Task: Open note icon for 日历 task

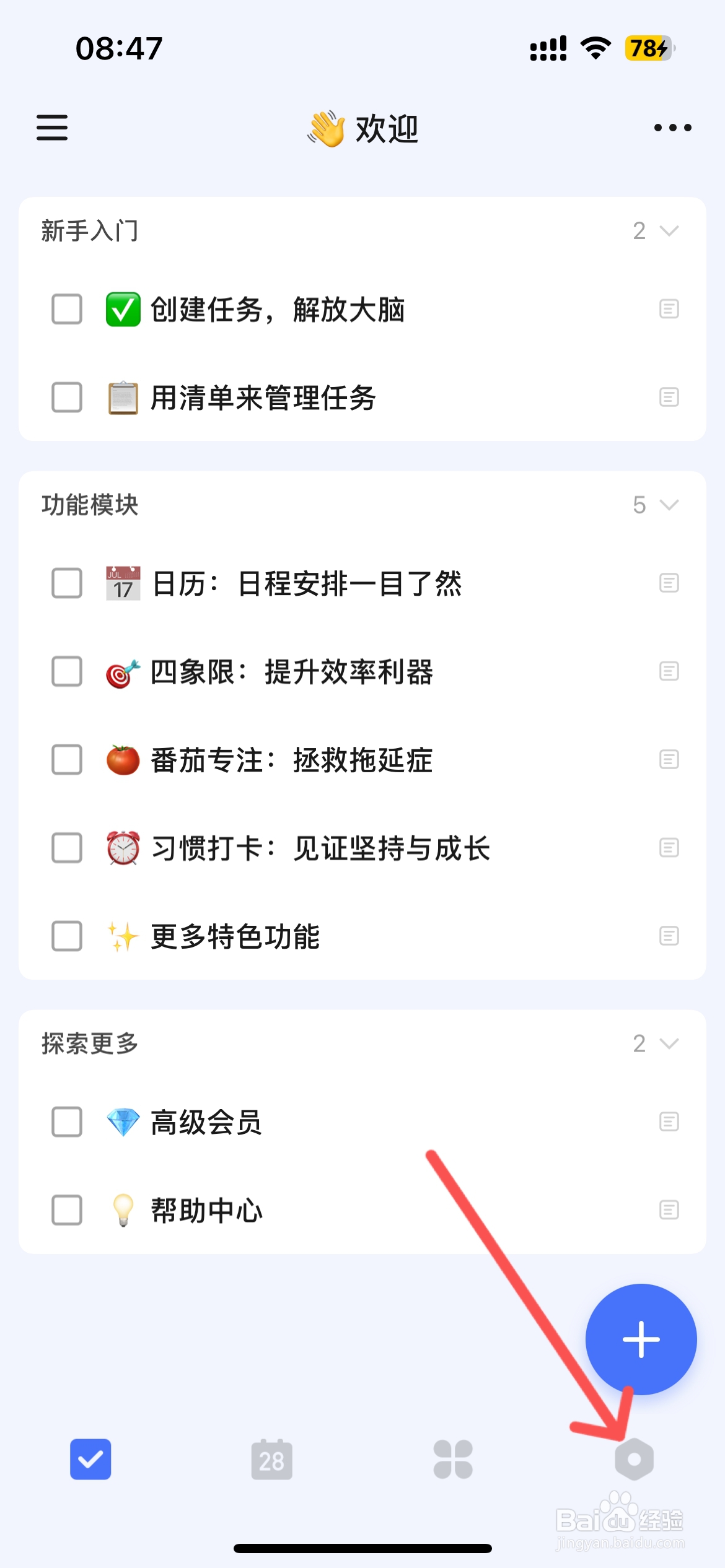Action: 669,583
